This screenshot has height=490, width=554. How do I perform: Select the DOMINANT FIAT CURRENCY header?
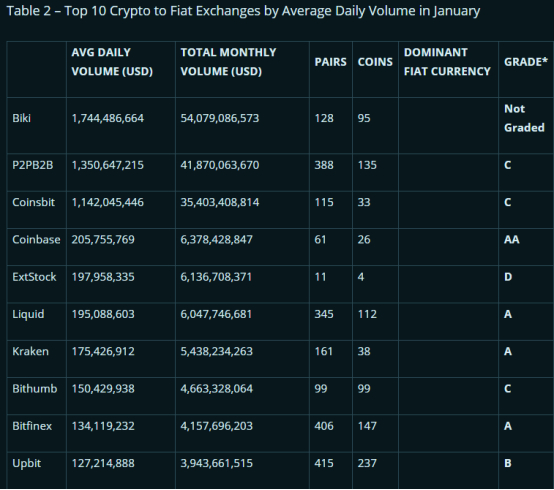pos(447,62)
